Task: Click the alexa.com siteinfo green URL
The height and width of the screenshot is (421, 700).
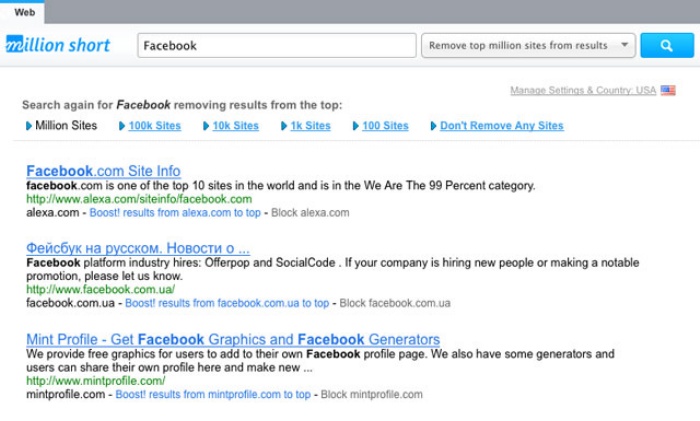Action: pyautogui.click(x=139, y=199)
